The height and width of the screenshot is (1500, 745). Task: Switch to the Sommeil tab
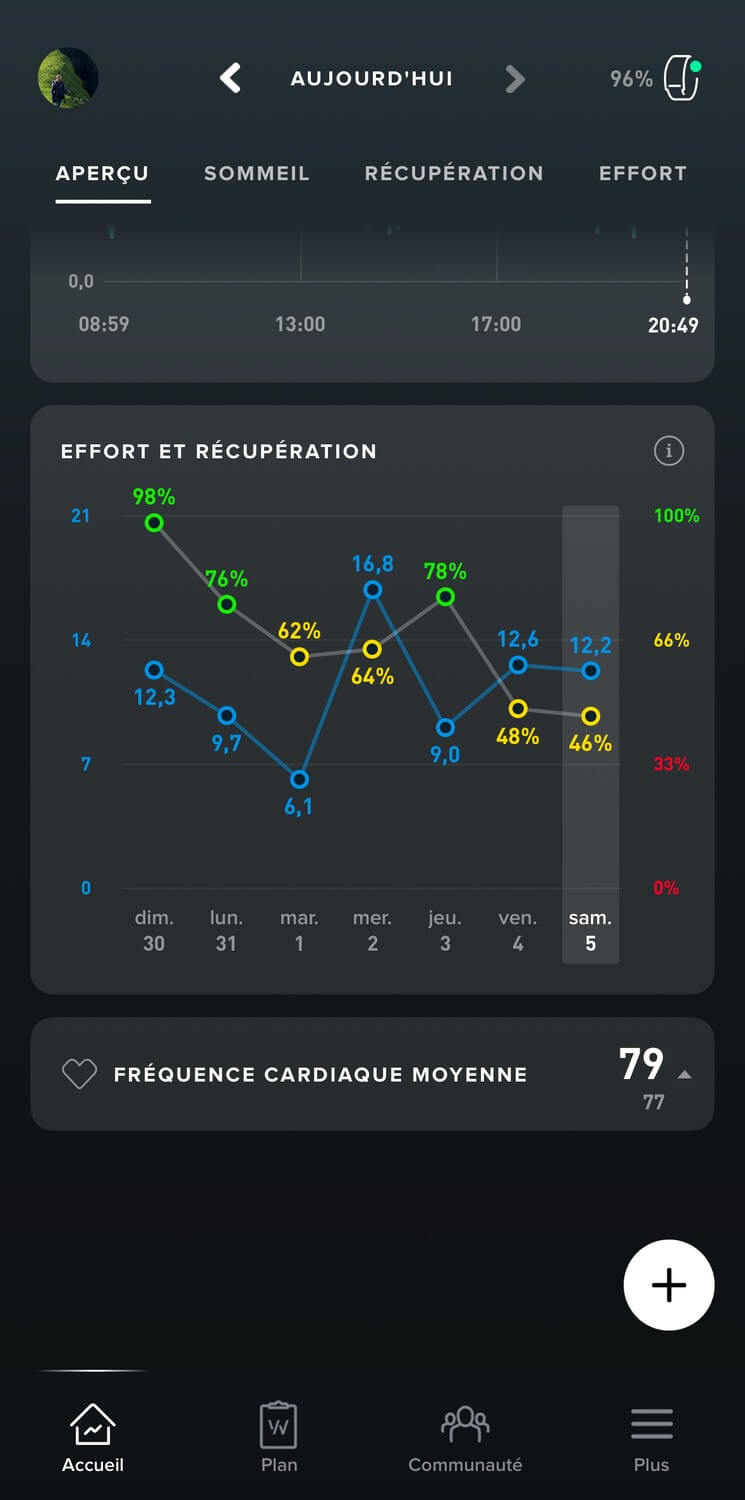[257, 173]
